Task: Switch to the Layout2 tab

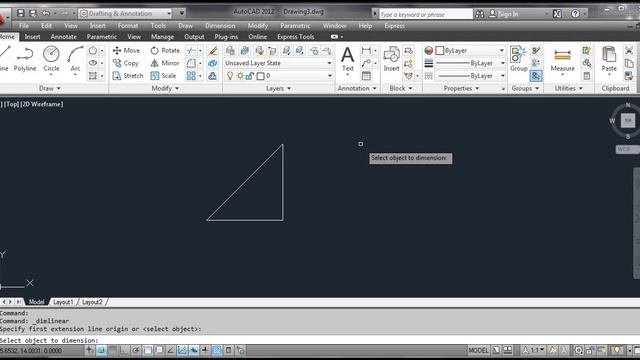Action: tap(92, 302)
